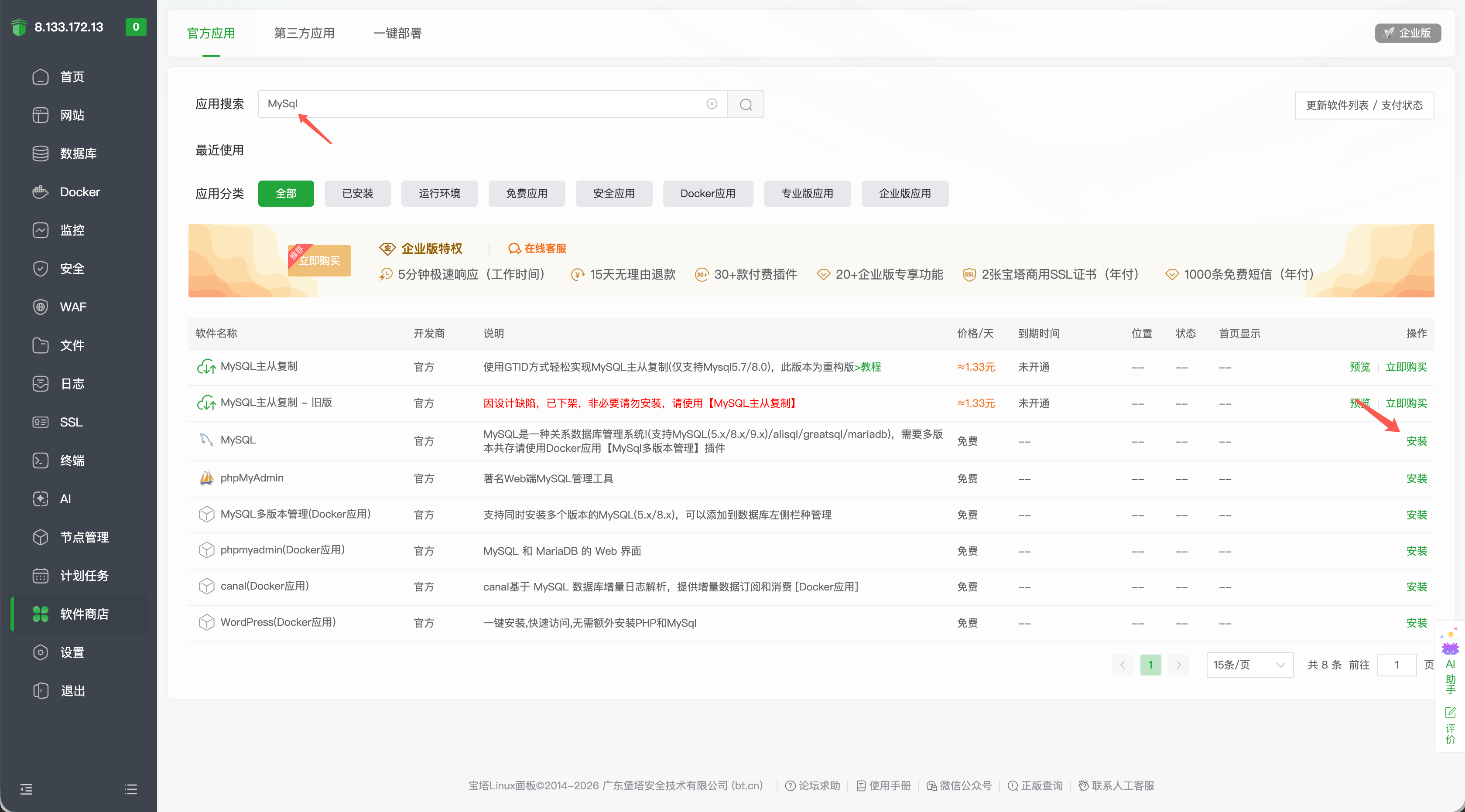The height and width of the screenshot is (812, 1465).
Task: Install phpmyadmin(Docker应用)
Action: (1417, 551)
